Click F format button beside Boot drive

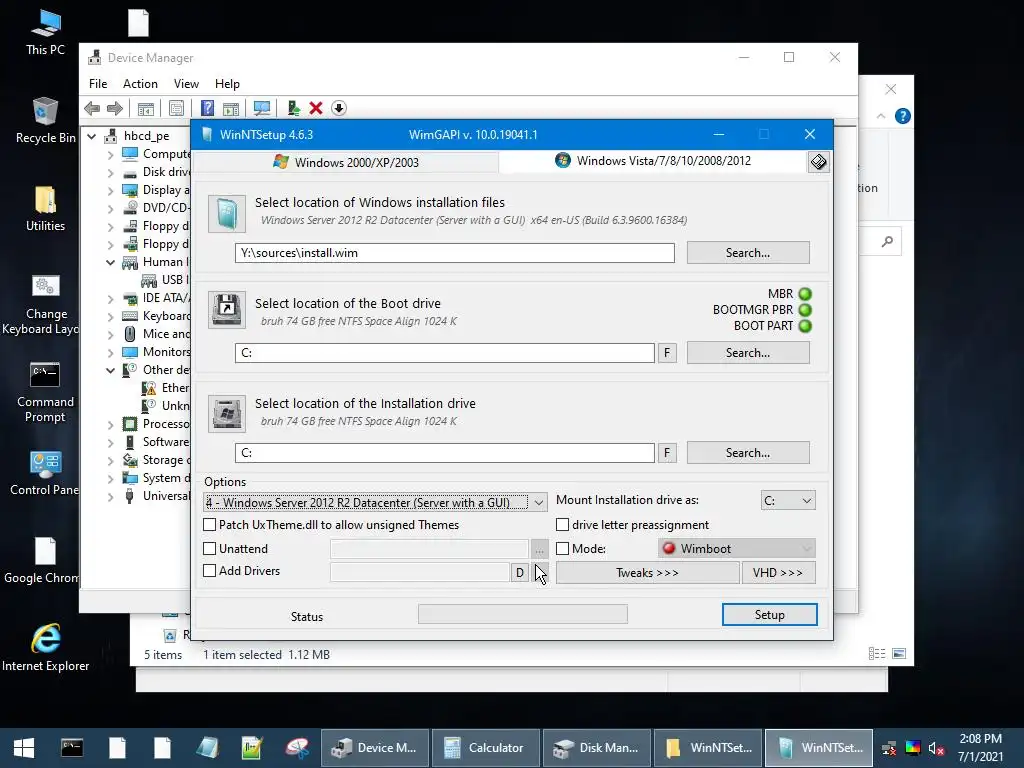(x=667, y=353)
